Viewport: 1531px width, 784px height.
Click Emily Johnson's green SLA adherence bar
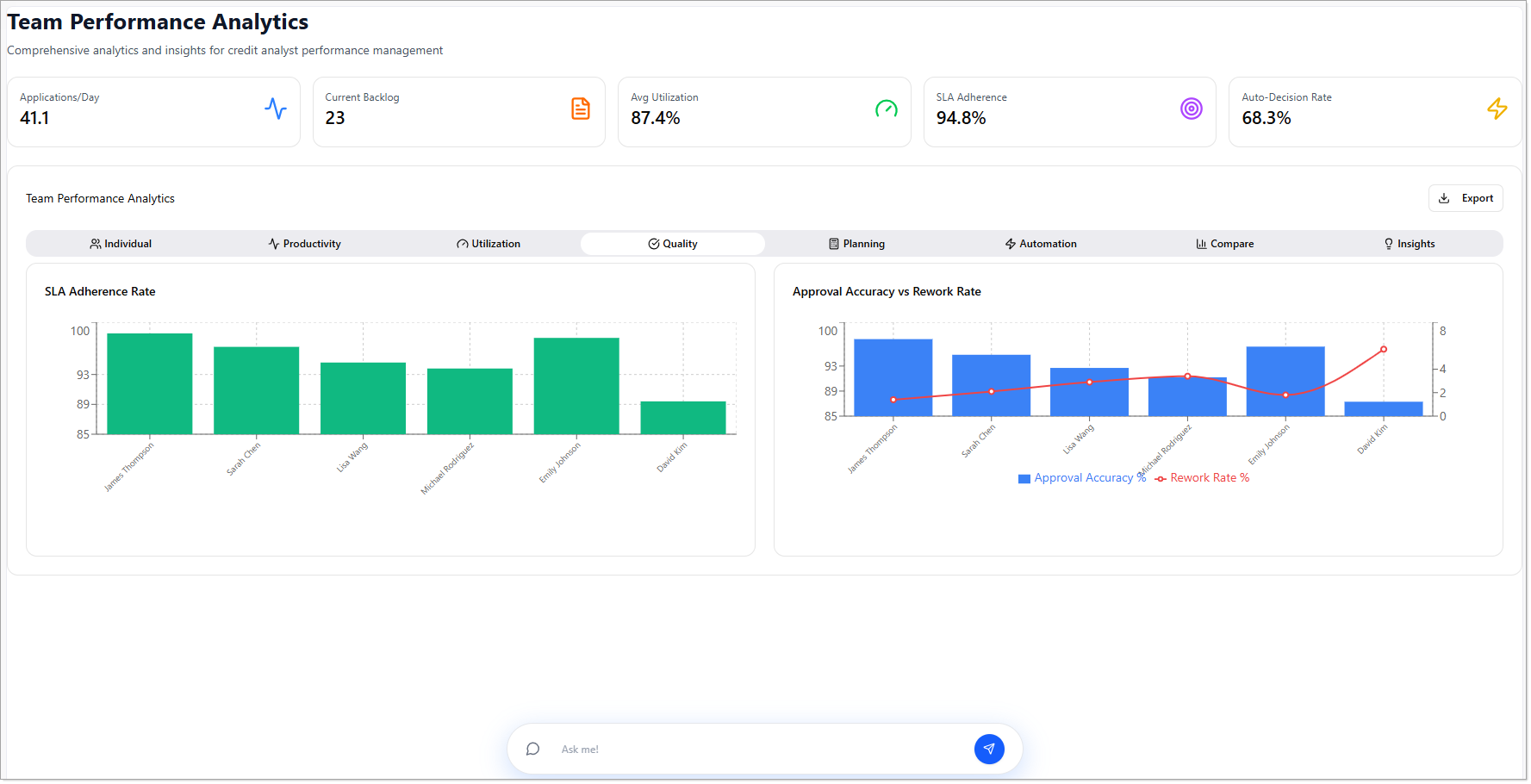[x=576, y=386]
